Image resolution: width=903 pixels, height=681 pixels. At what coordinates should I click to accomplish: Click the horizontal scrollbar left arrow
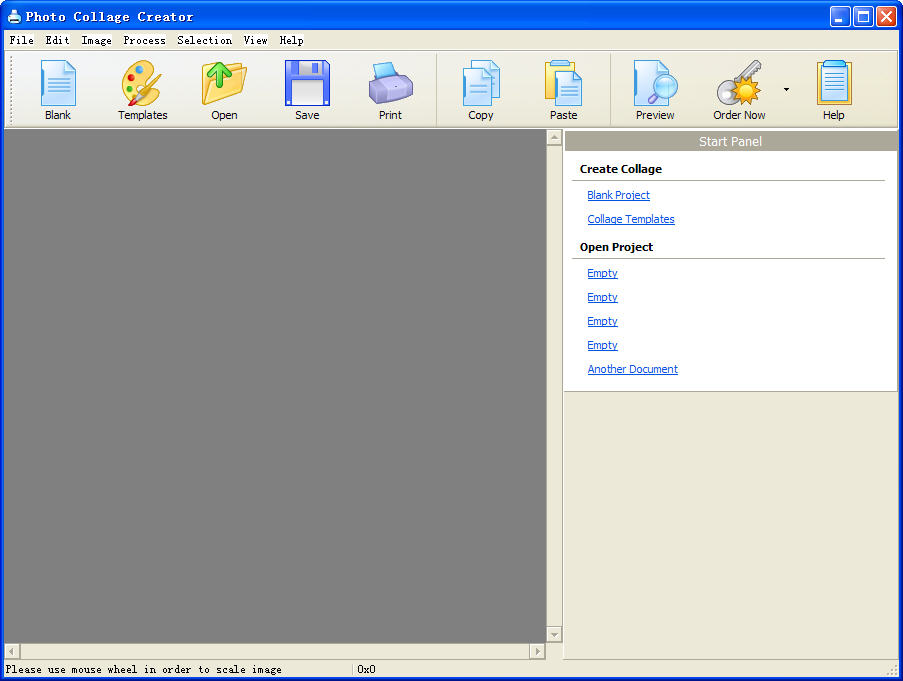coord(12,651)
